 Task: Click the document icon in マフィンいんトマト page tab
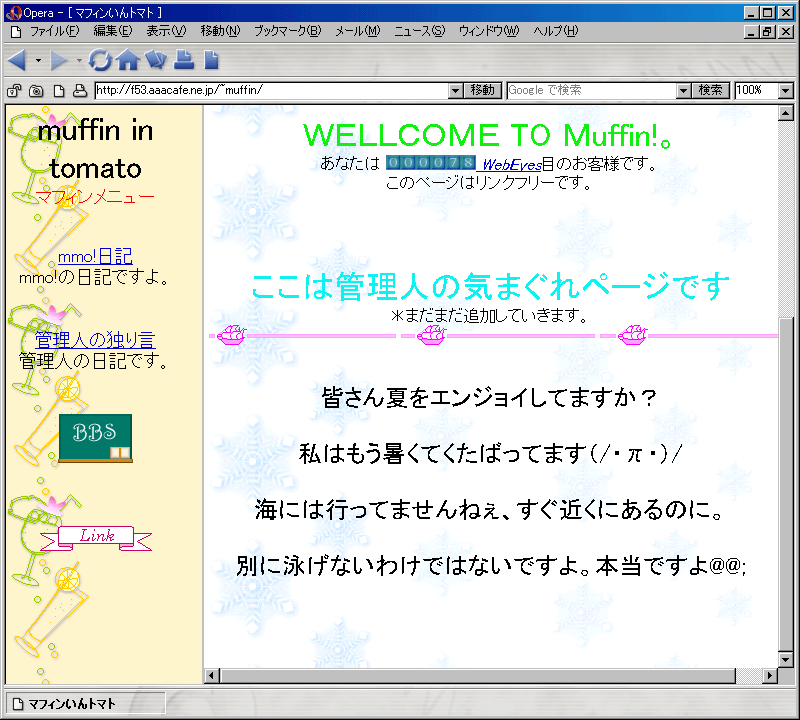click(x=18, y=704)
